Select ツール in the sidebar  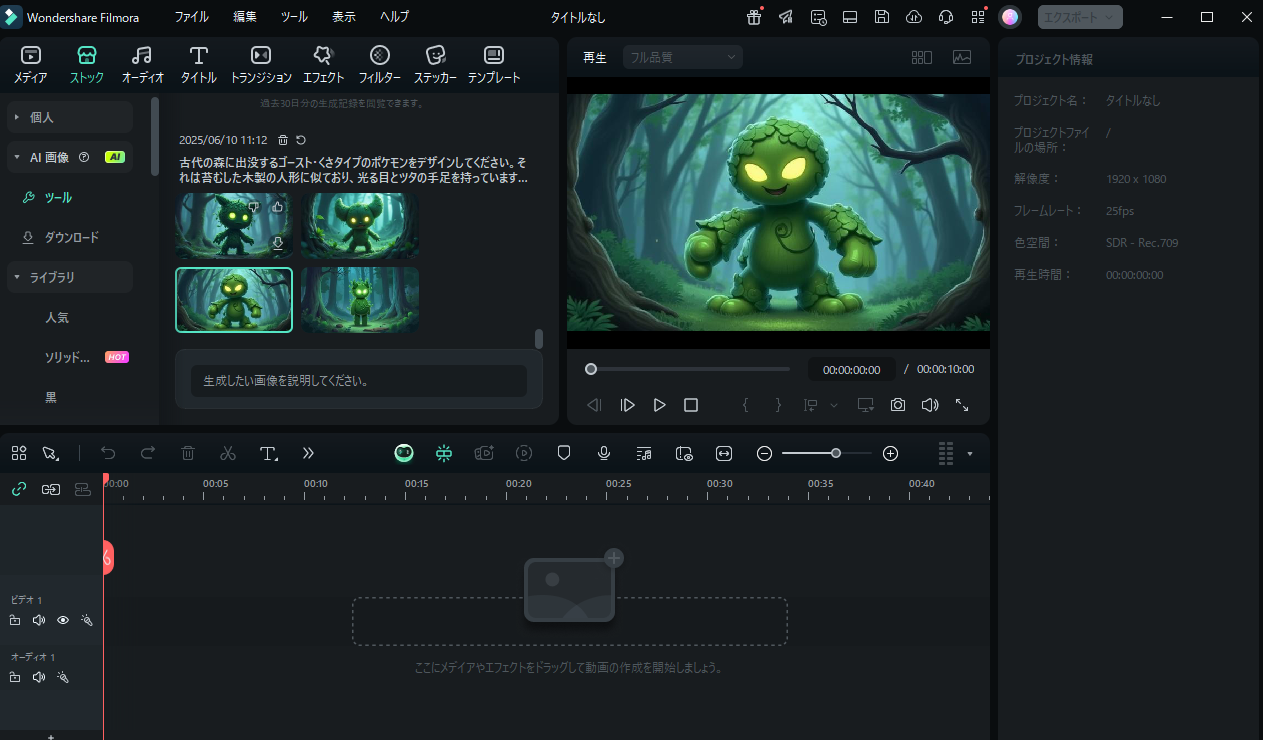58,197
